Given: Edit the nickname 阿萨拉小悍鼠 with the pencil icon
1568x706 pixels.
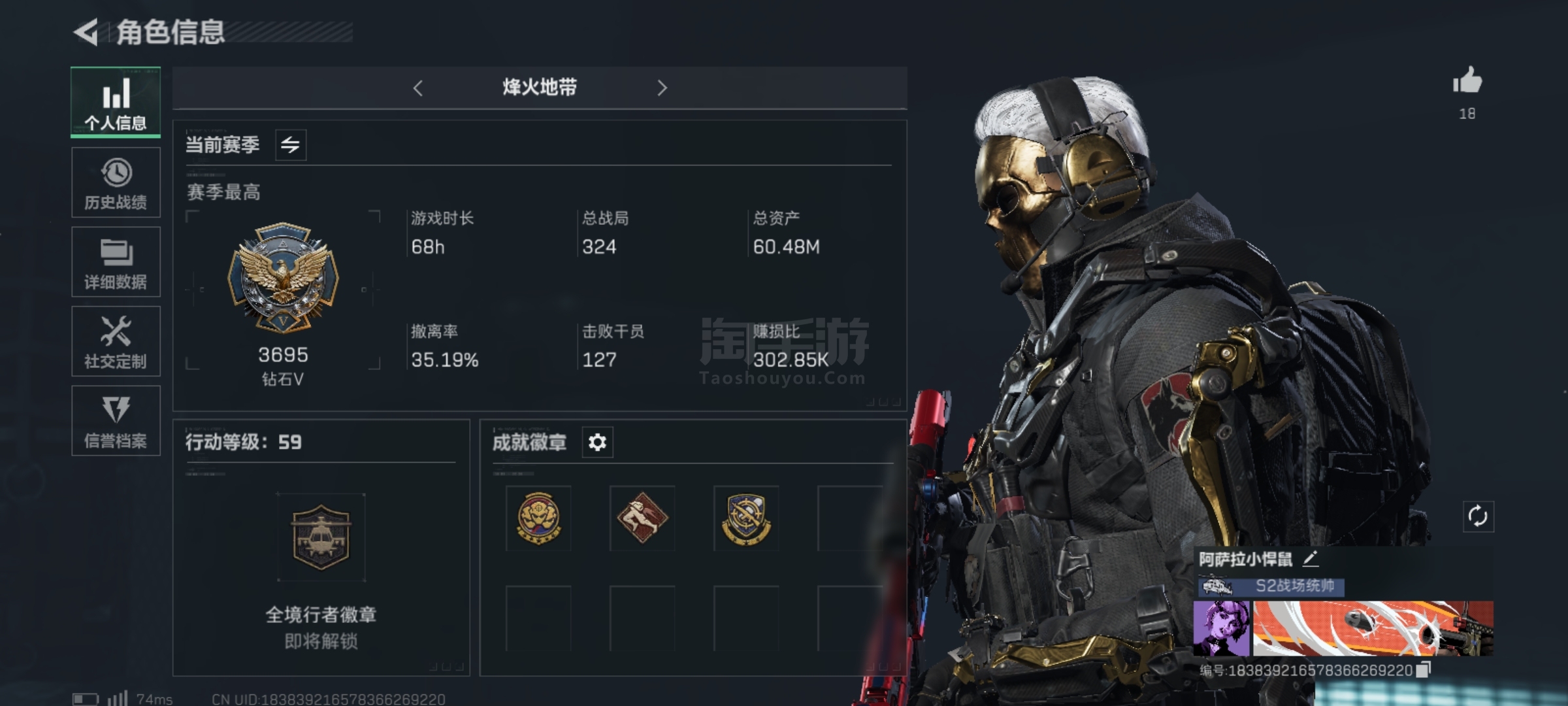Looking at the screenshot, I should coord(1311,559).
